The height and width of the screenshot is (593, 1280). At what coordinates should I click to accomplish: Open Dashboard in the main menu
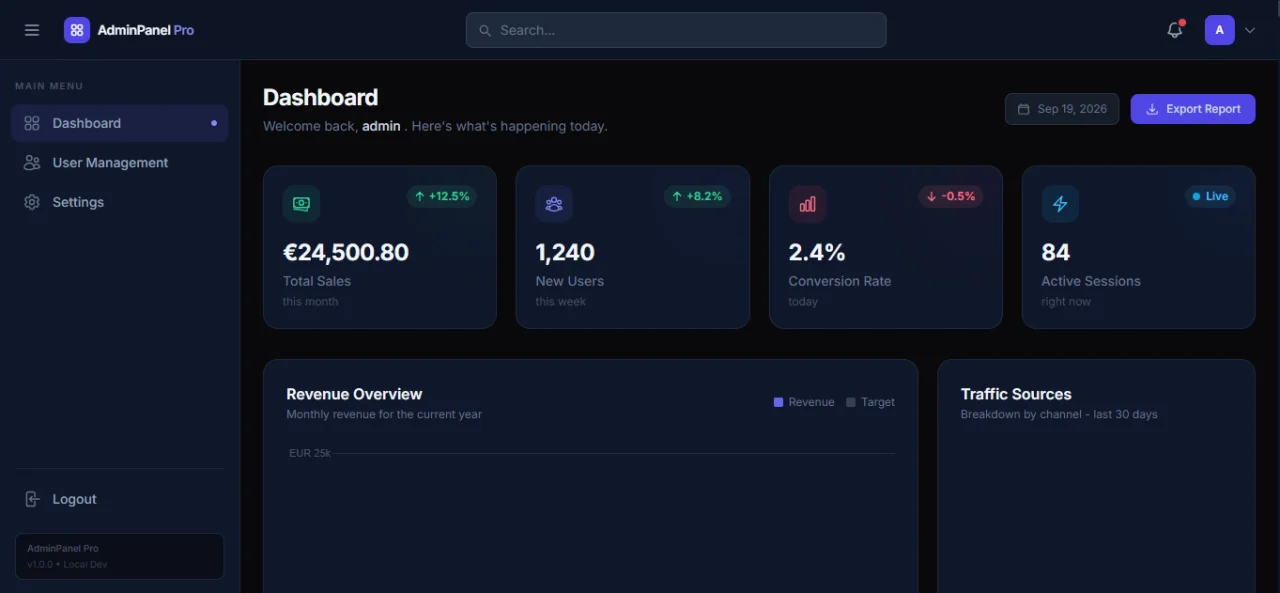pyautogui.click(x=120, y=123)
